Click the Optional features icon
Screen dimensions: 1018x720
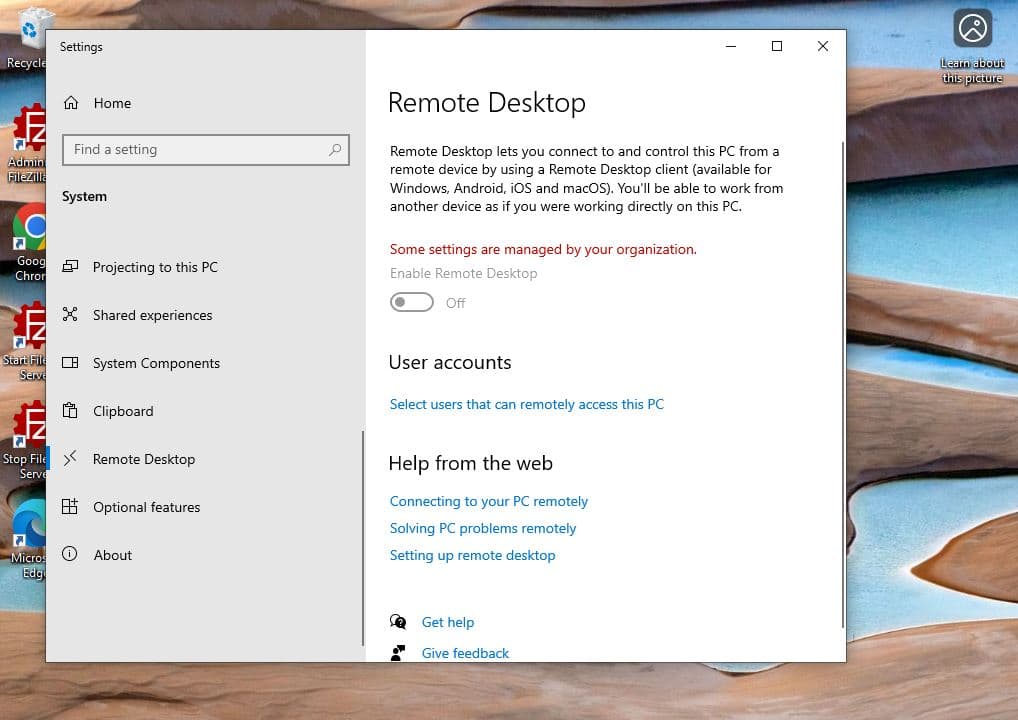click(x=70, y=507)
